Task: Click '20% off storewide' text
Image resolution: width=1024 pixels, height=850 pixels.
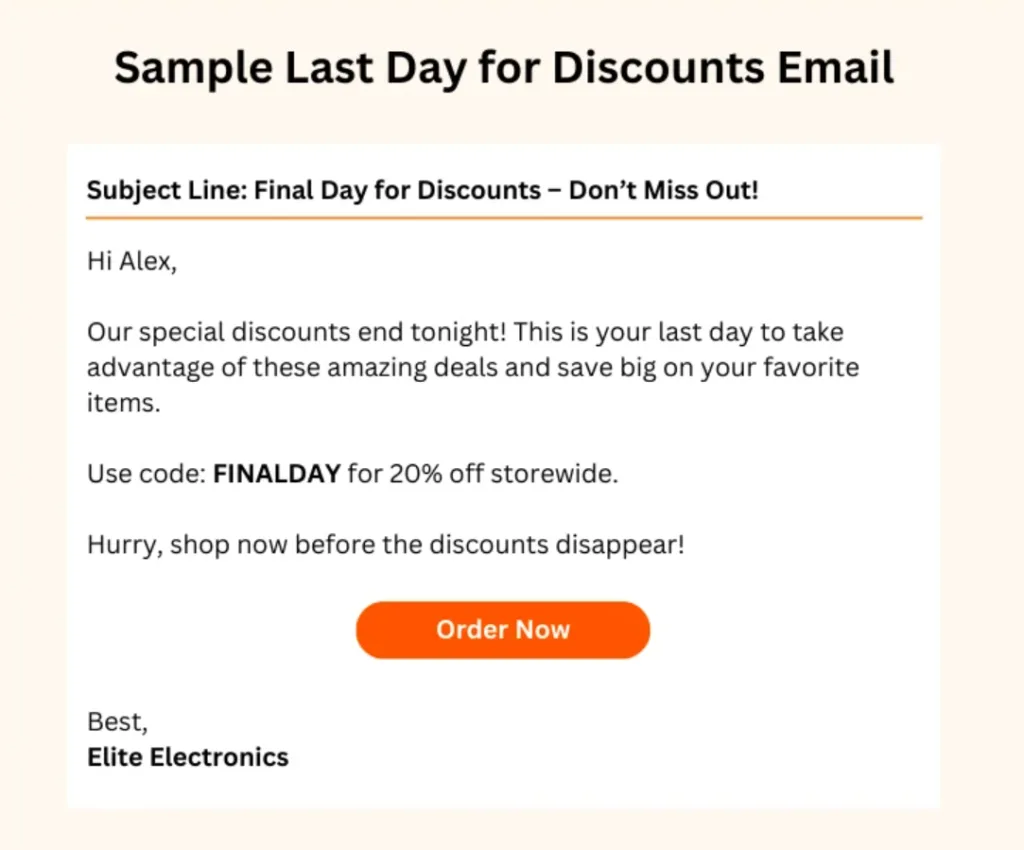Action: [504, 473]
